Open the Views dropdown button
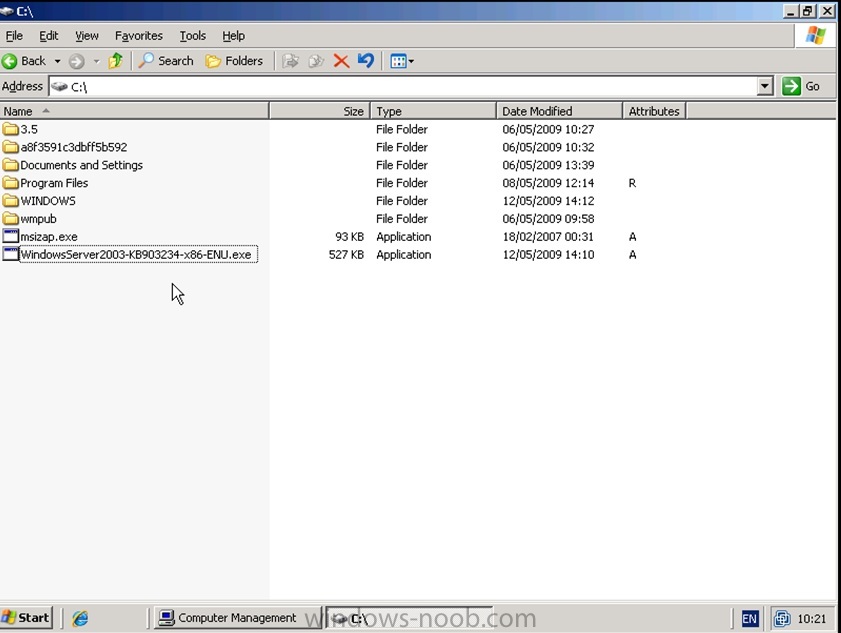This screenshot has width=841, height=633. coord(402,61)
